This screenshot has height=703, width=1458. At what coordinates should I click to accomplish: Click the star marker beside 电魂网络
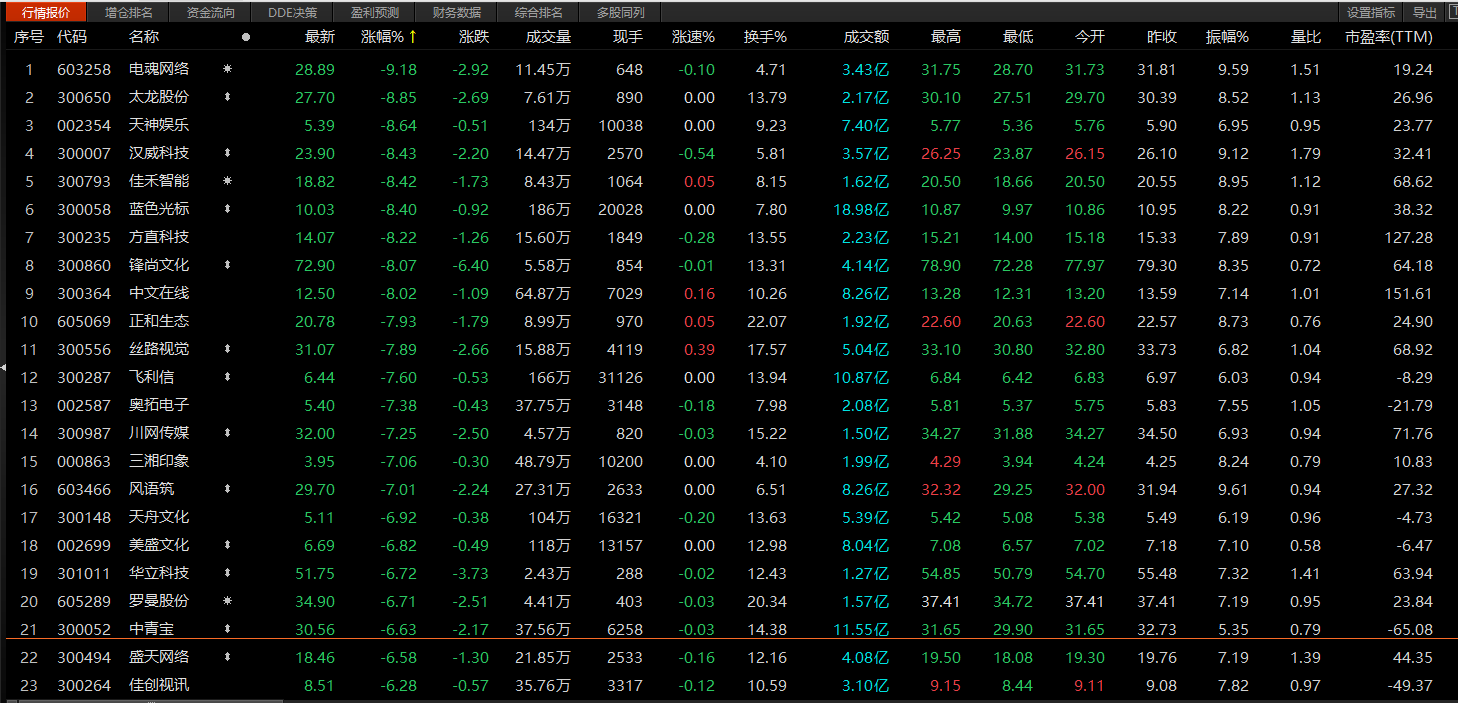coord(227,70)
